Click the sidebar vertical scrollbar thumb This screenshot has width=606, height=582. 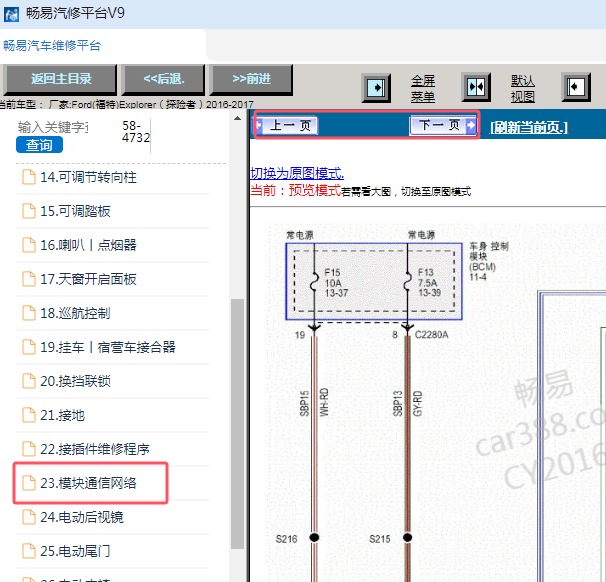237,424
